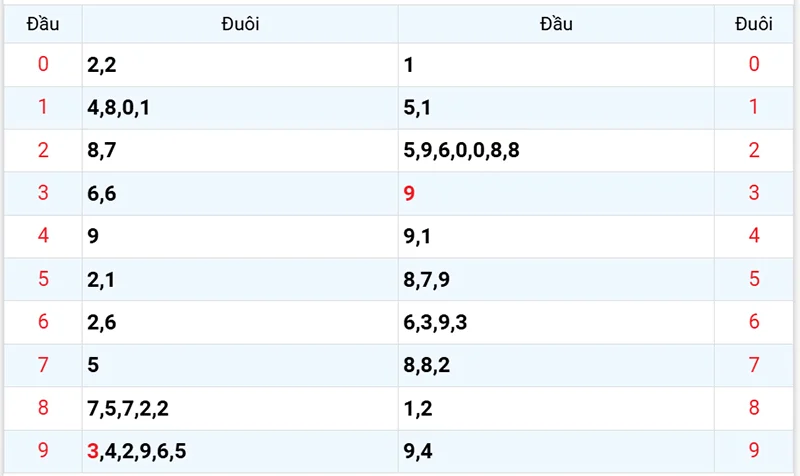Click red number 7 in right Đuôi column
This screenshot has width=800, height=476.
tap(754, 365)
